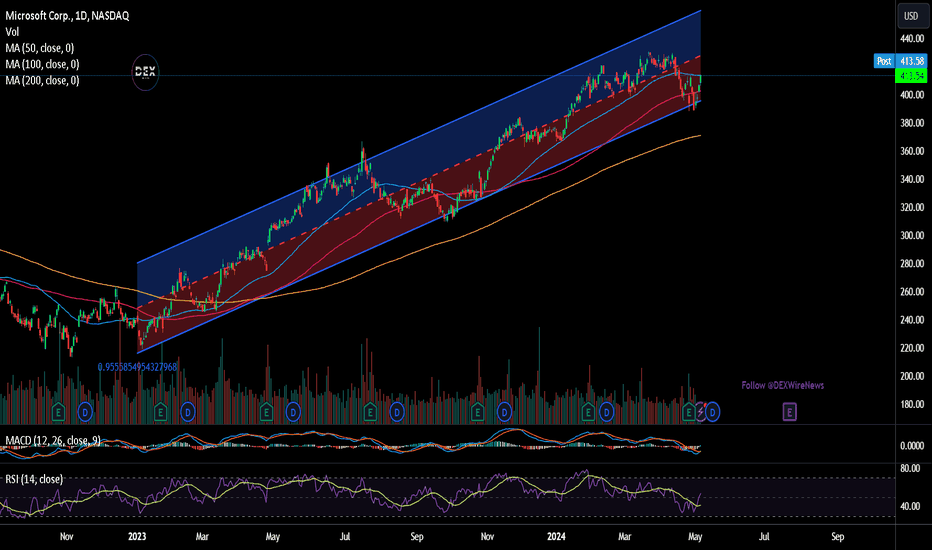Open the USD currency selector
Screen dimensions: 932x550
tap(912, 16)
